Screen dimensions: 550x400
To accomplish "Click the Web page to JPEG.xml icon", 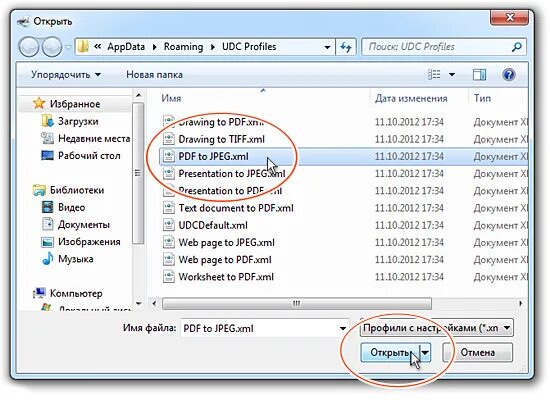I will click(x=169, y=242).
